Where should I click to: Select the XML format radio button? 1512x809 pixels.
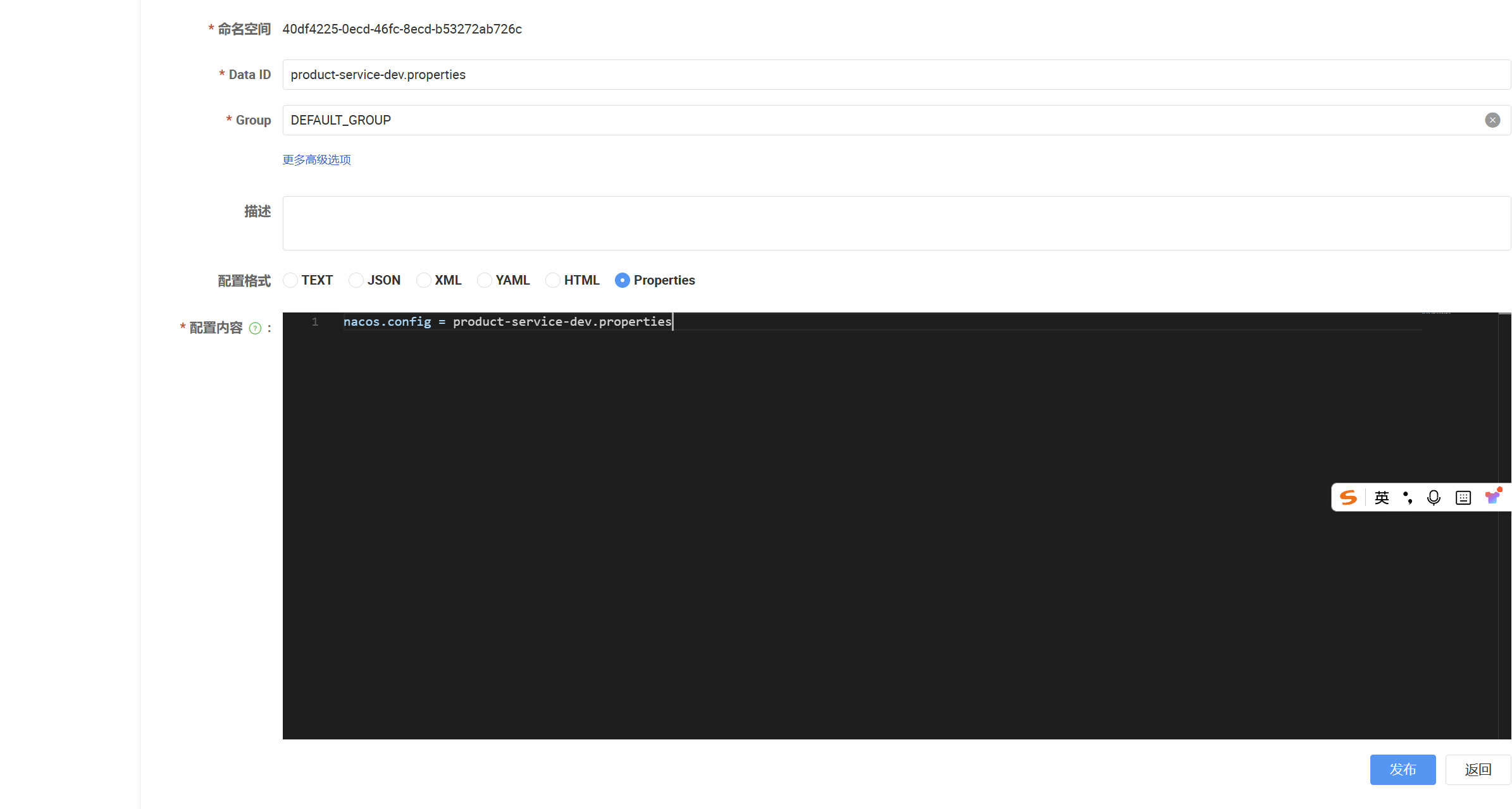[x=424, y=280]
